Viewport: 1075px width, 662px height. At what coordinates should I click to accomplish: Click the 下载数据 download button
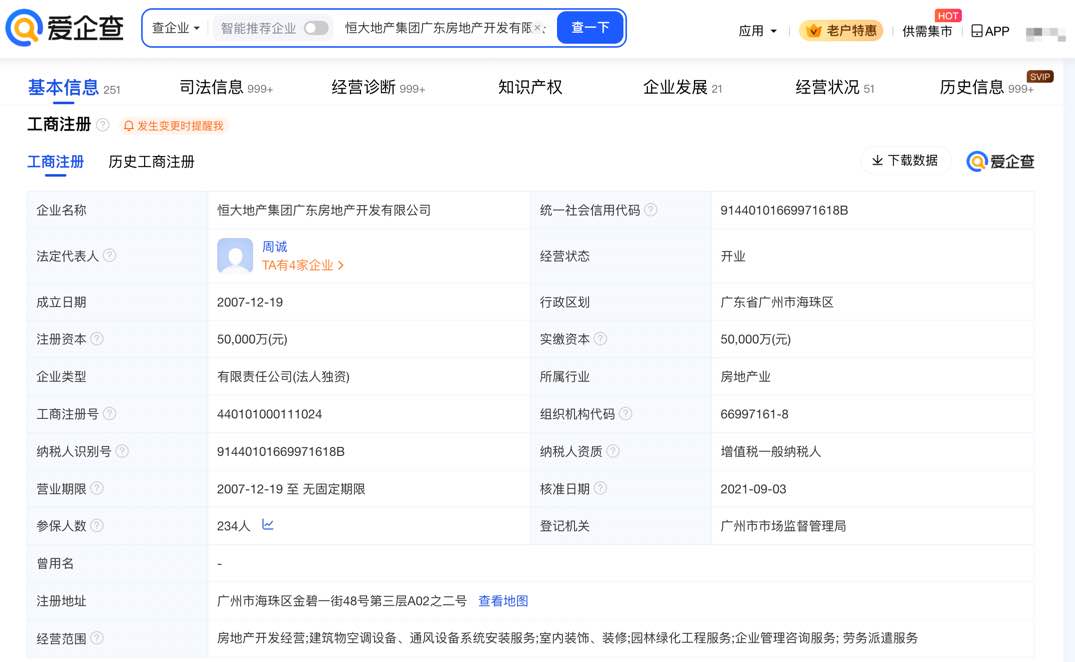(x=905, y=160)
